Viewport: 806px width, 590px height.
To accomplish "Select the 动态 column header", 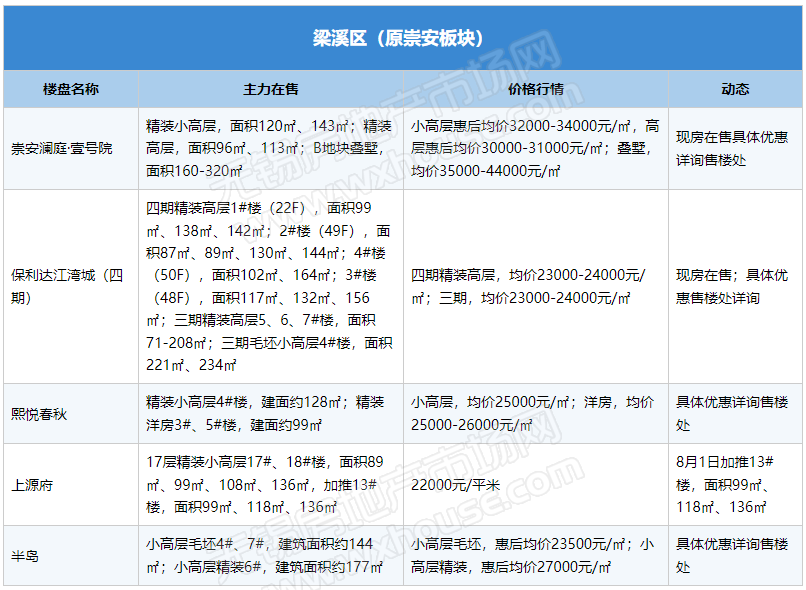I will click(x=735, y=89).
